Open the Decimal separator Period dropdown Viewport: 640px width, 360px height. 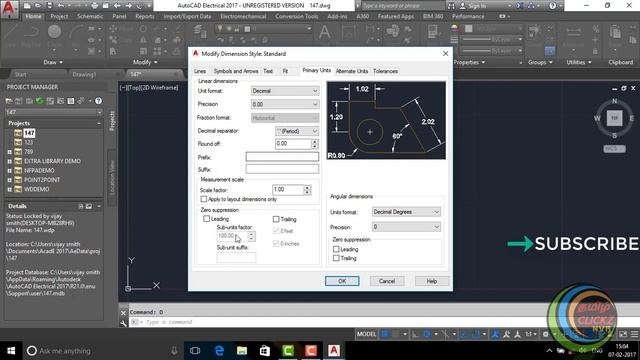tap(297, 131)
